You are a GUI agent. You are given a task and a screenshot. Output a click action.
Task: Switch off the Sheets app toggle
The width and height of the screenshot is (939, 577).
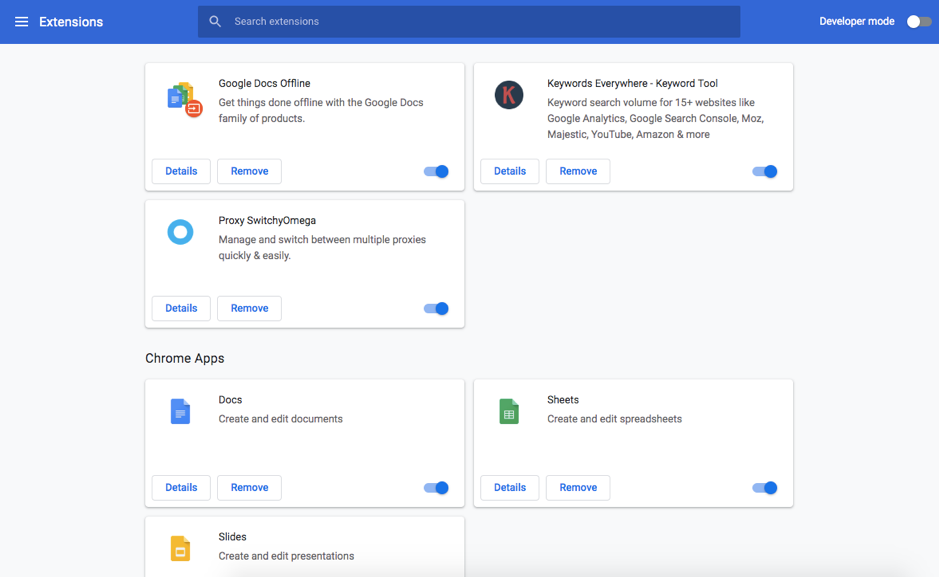coord(765,488)
